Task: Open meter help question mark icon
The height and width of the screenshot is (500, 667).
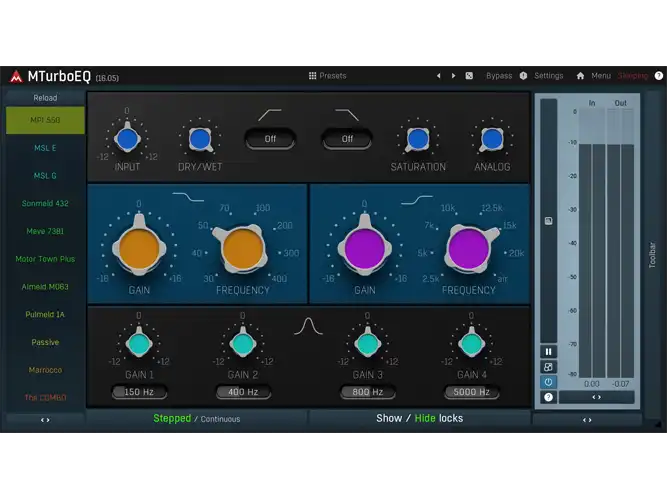Action: point(548,397)
